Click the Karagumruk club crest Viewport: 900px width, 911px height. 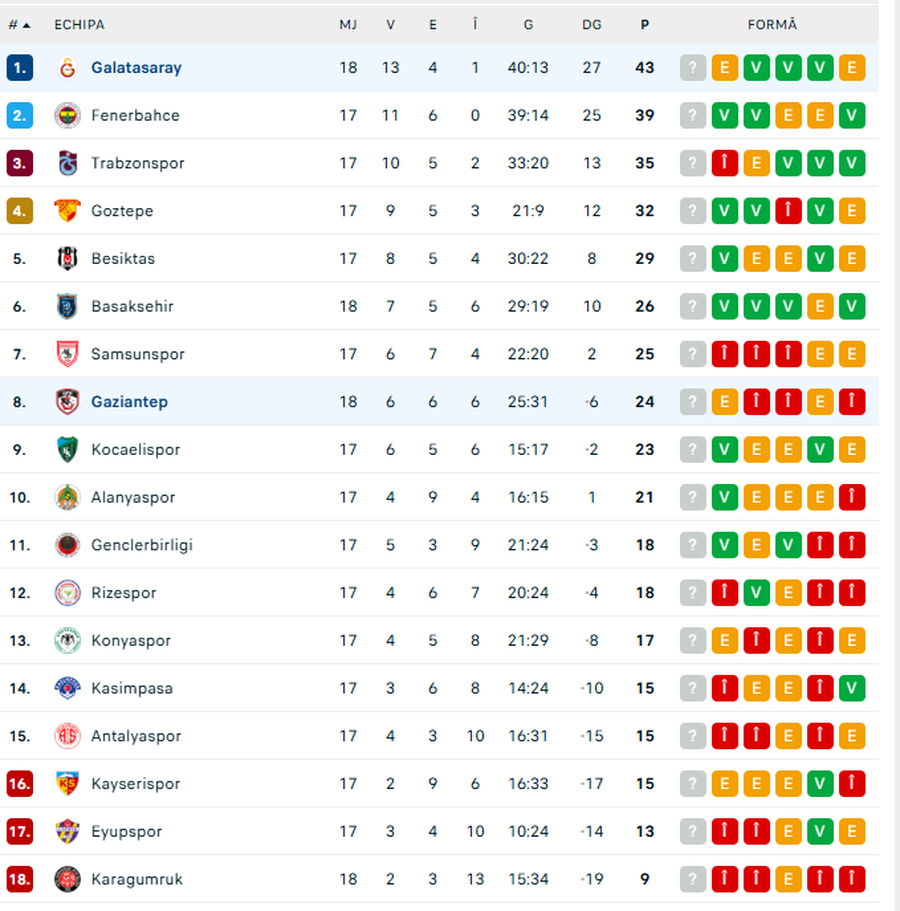pos(67,880)
